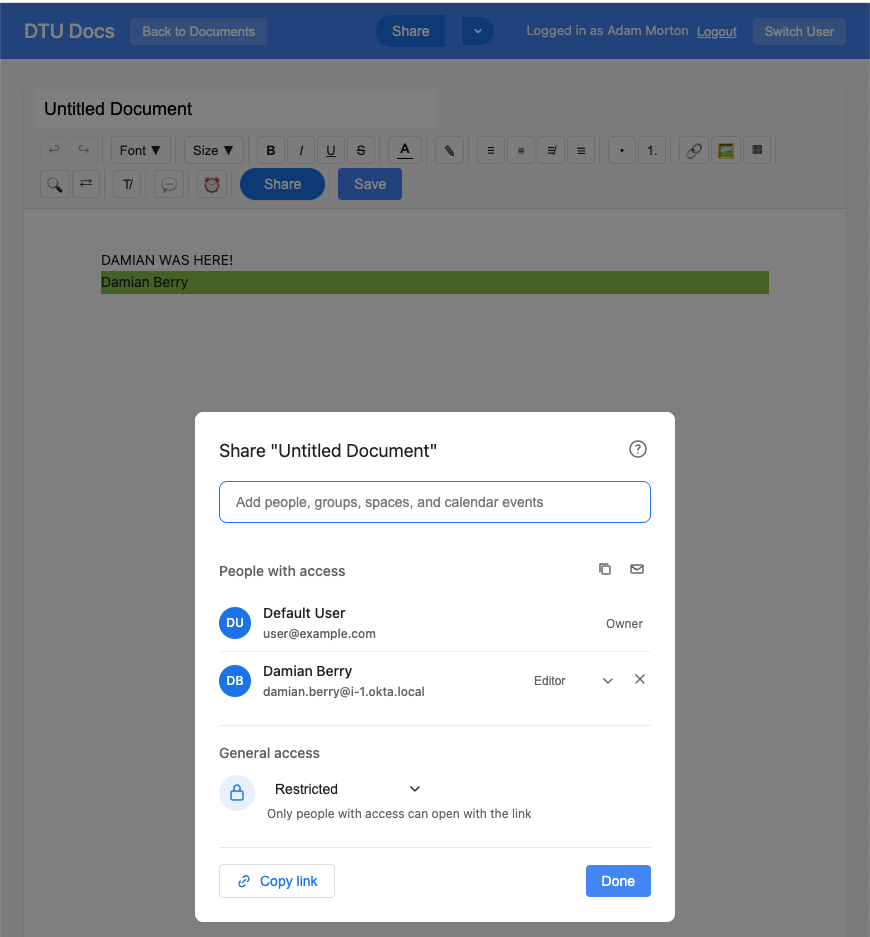870x937 pixels.
Task: Click the envelope email icon in Share dialog
Action: pyautogui.click(x=637, y=569)
